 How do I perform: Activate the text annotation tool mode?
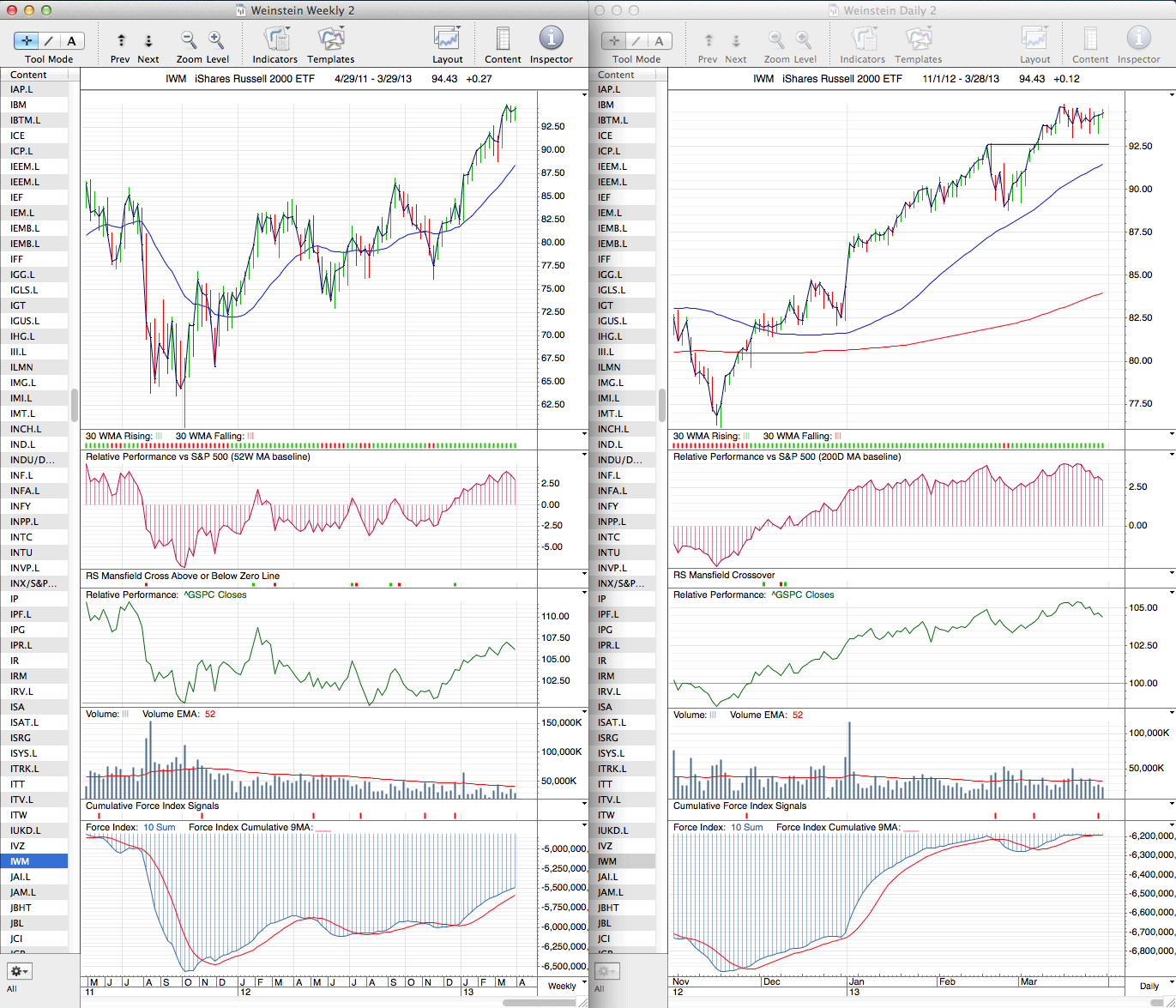[x=71, y=40]
